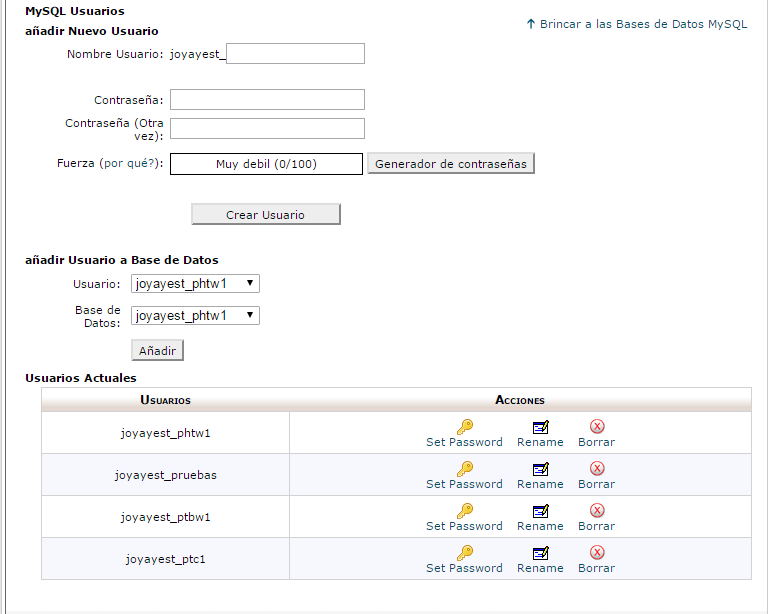Open the Usuario dropdown
The width and height of the screenshot is (771, 614).
coord(195,284)
